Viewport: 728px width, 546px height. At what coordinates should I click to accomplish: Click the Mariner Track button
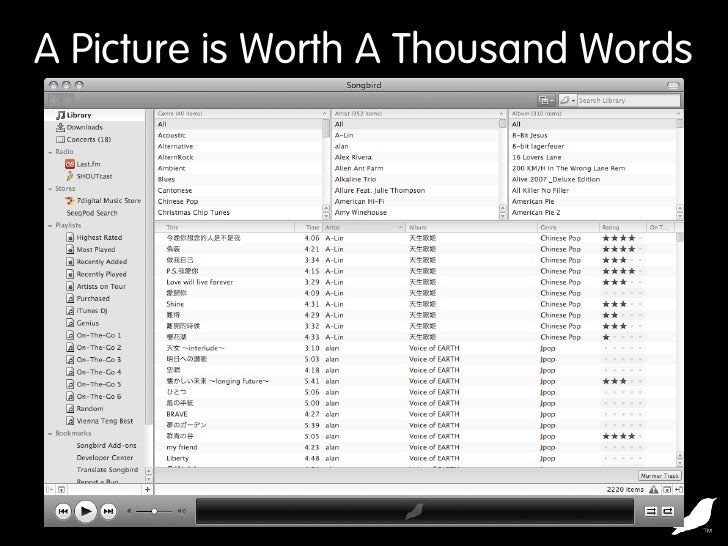pos(660,476)
